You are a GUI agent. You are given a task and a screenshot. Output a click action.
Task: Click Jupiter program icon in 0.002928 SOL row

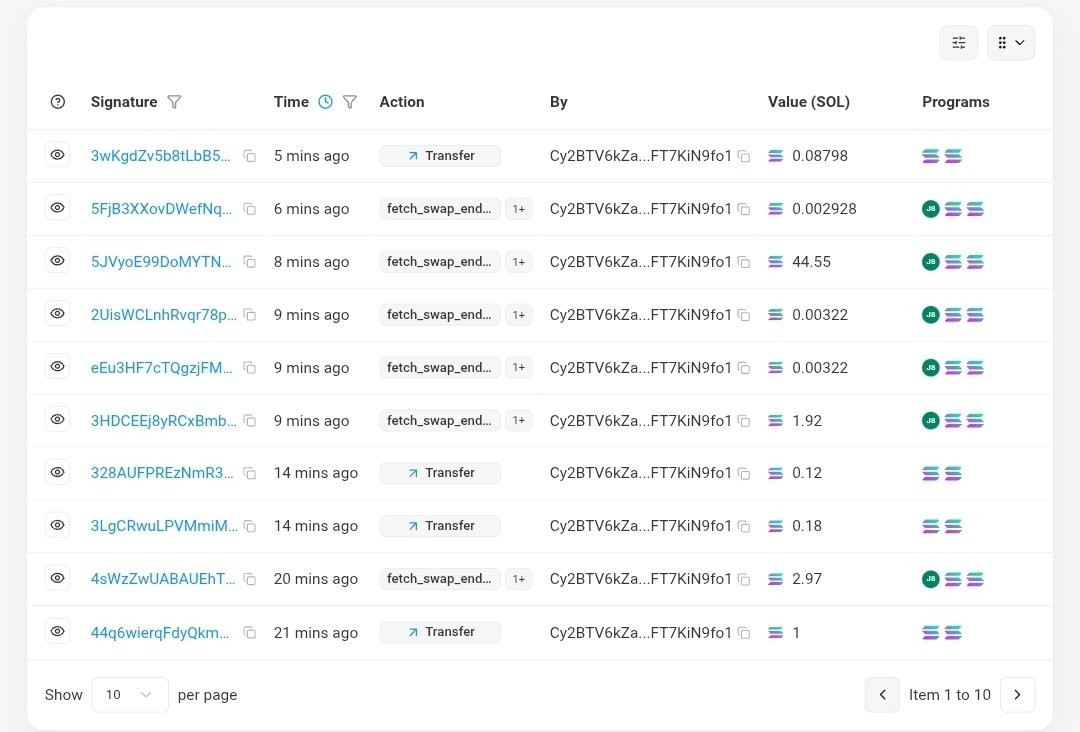point(931,209)
